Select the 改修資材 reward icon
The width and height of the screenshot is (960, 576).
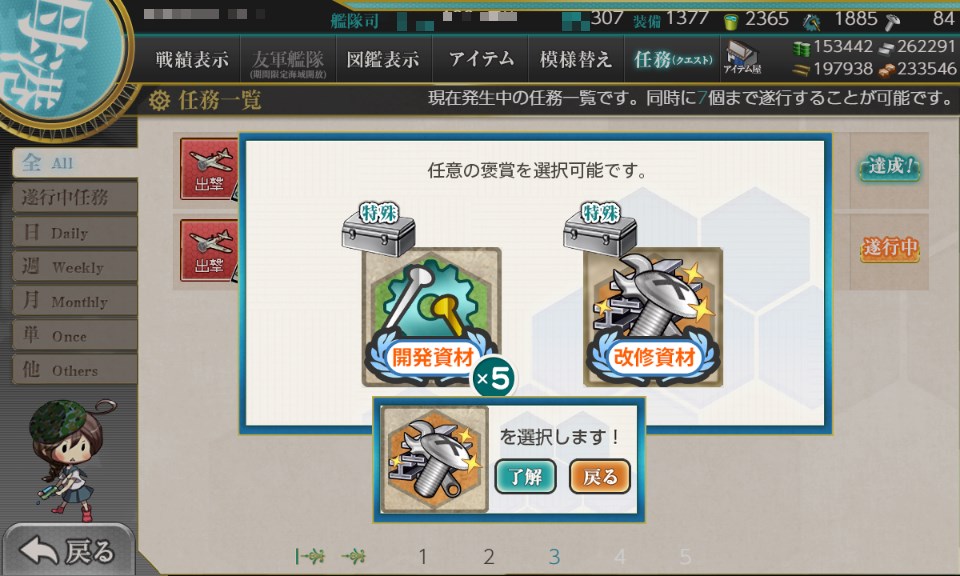point(653,316)
